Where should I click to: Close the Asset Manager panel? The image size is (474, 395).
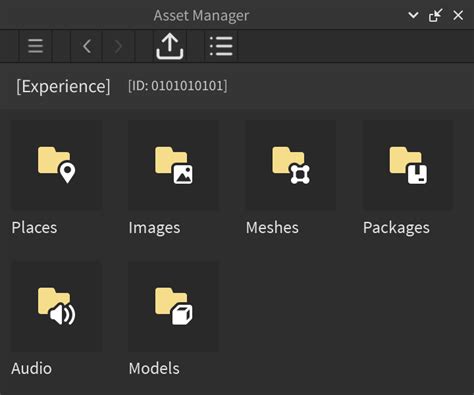click(458, 15)
